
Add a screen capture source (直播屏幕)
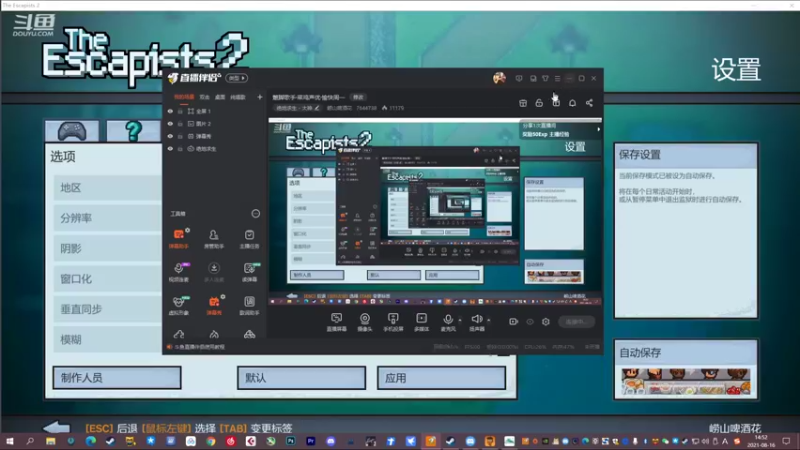coord(336,322)
